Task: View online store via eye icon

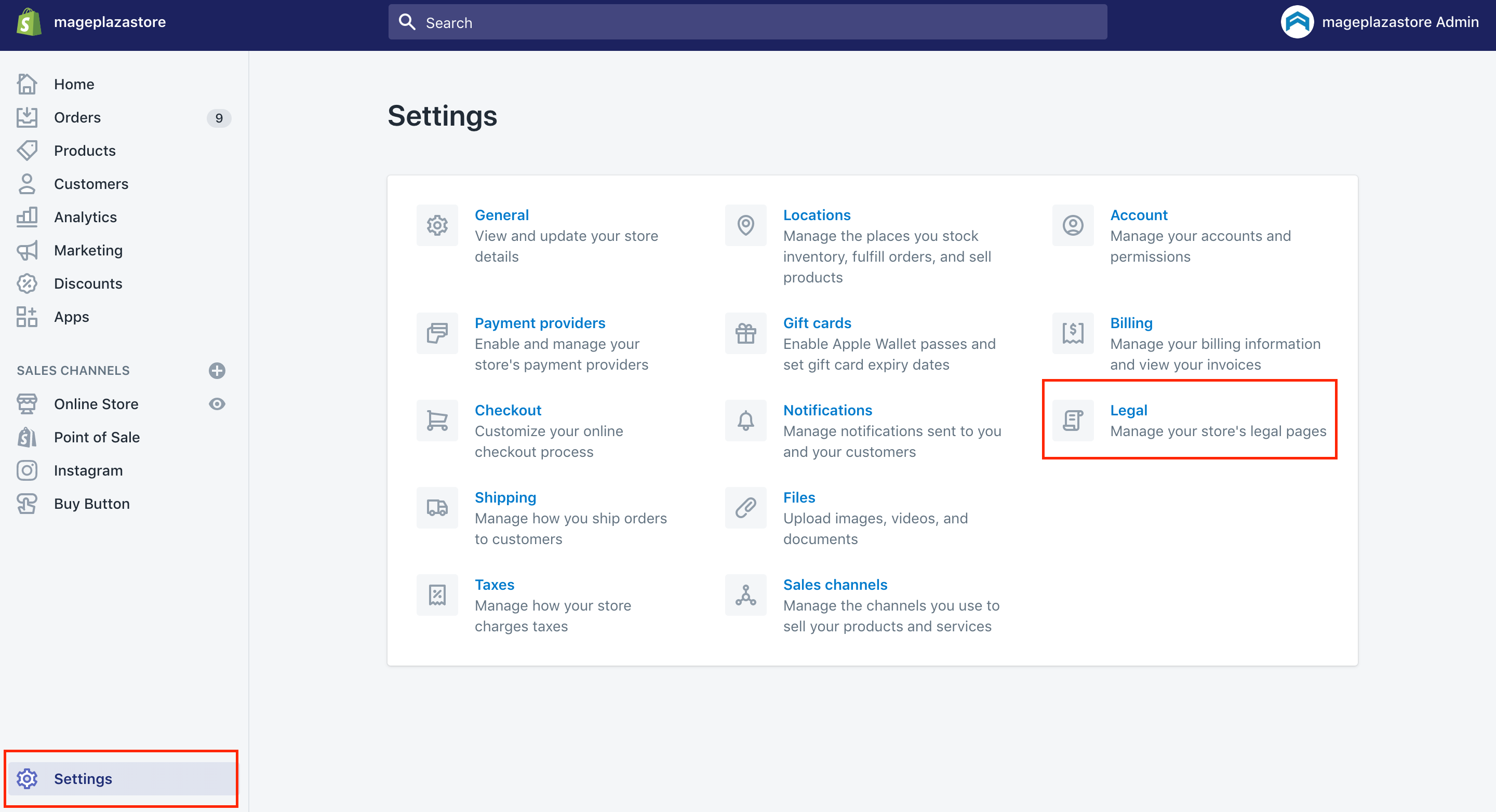Action: (x=217, y=404)
